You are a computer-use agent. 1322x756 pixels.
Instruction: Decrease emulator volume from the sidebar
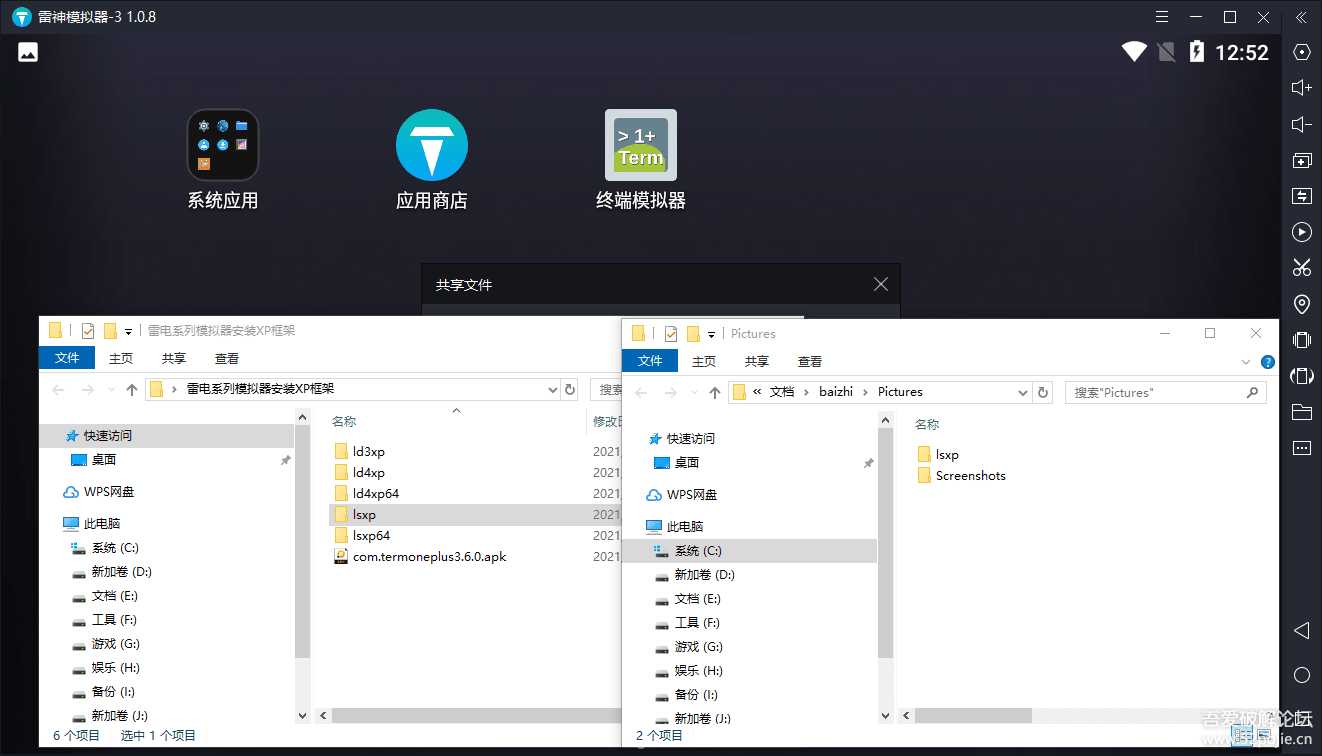tap(1302, 124)
